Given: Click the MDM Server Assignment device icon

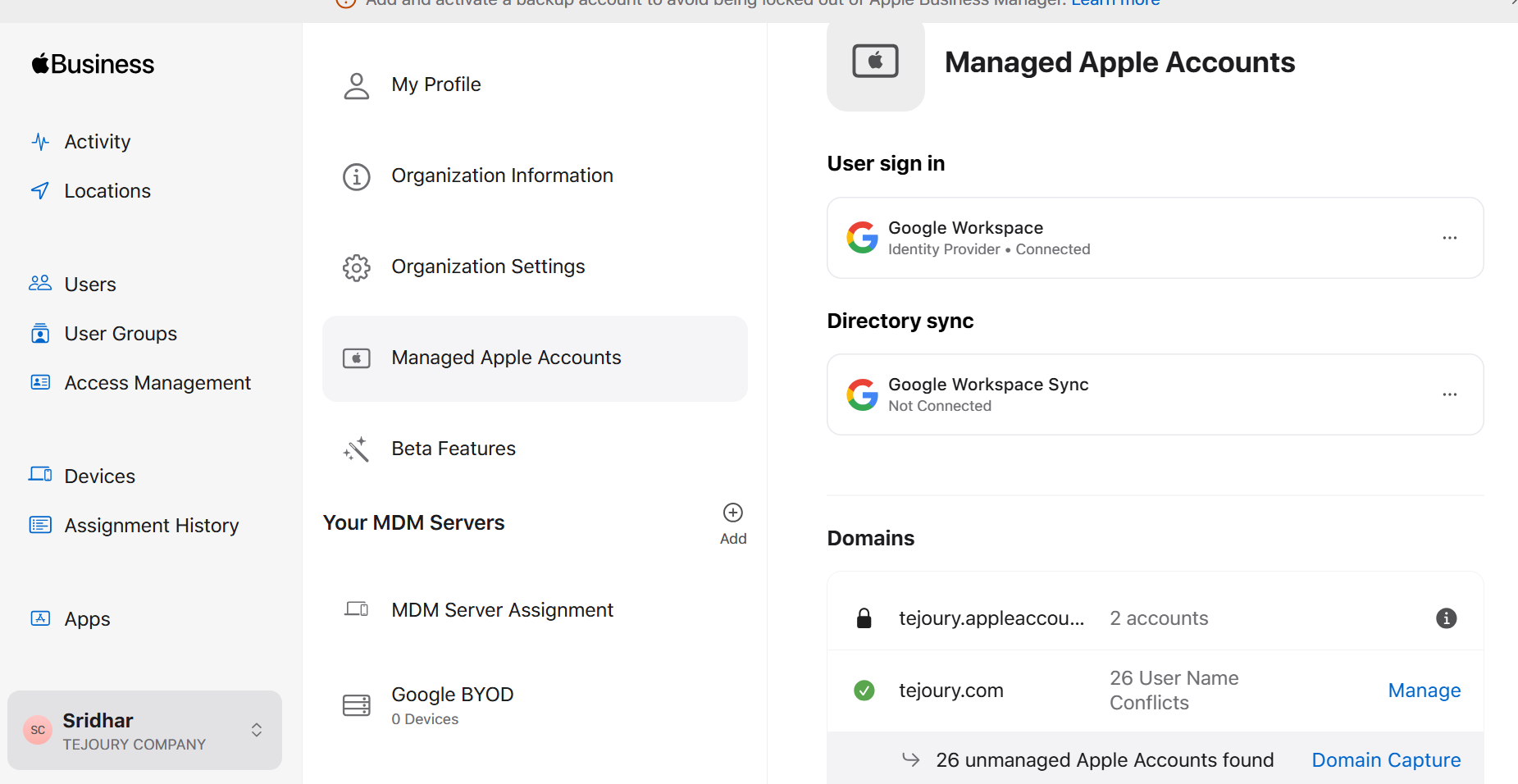Looking at the screenshot, I should pyautogui.click(x=357, y=609).
